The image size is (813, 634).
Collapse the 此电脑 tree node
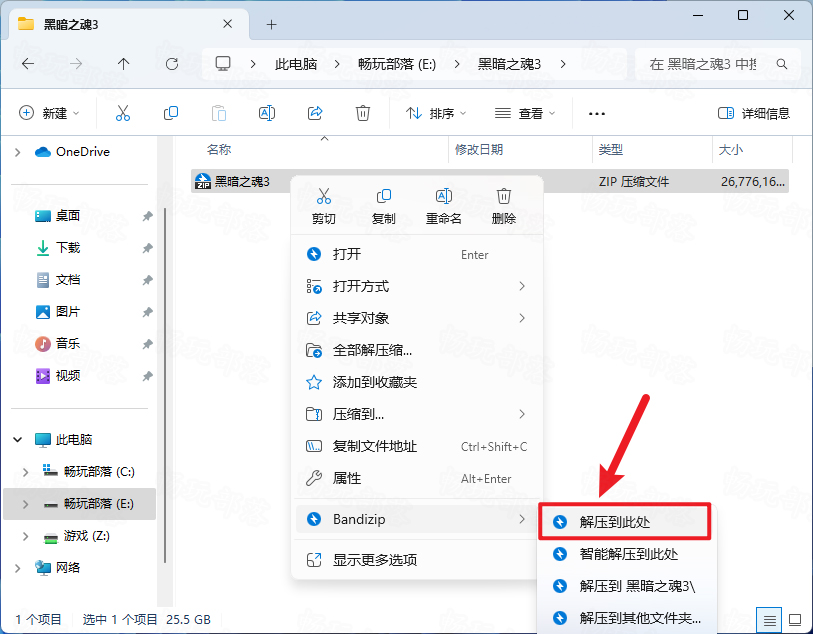pos(18,440)
